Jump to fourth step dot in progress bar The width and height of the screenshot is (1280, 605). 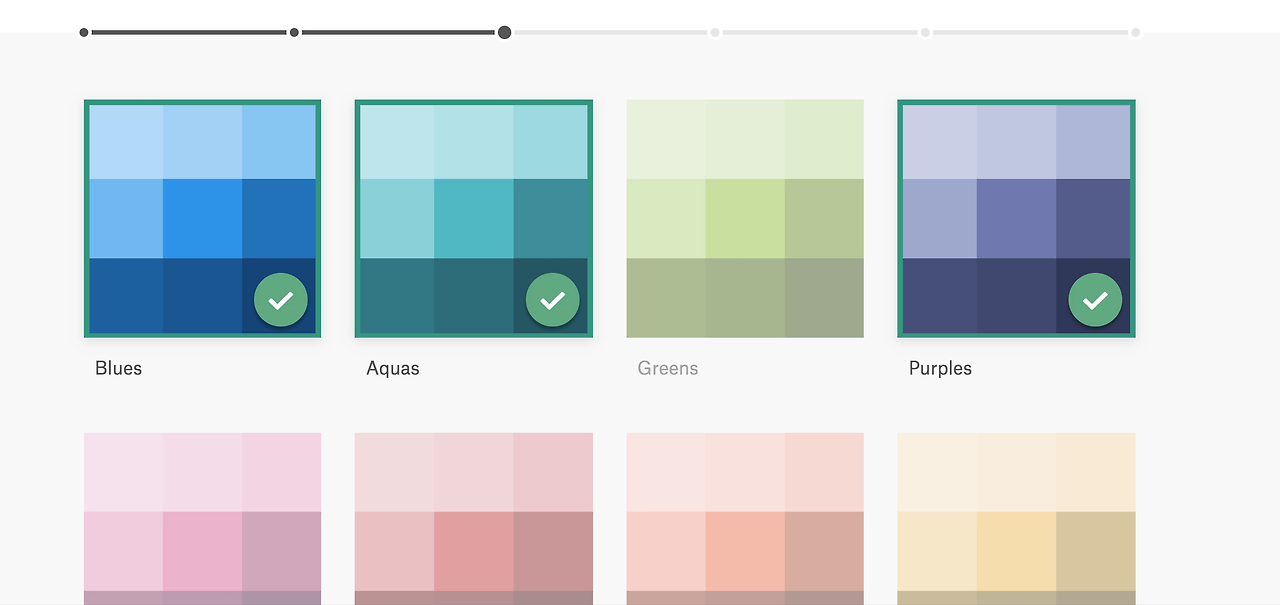[715, 33]
